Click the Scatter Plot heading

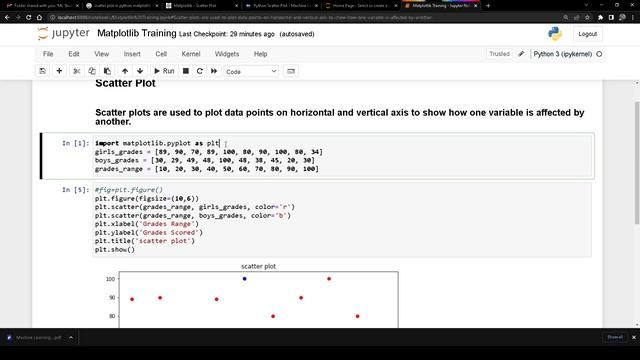[125, 83]
